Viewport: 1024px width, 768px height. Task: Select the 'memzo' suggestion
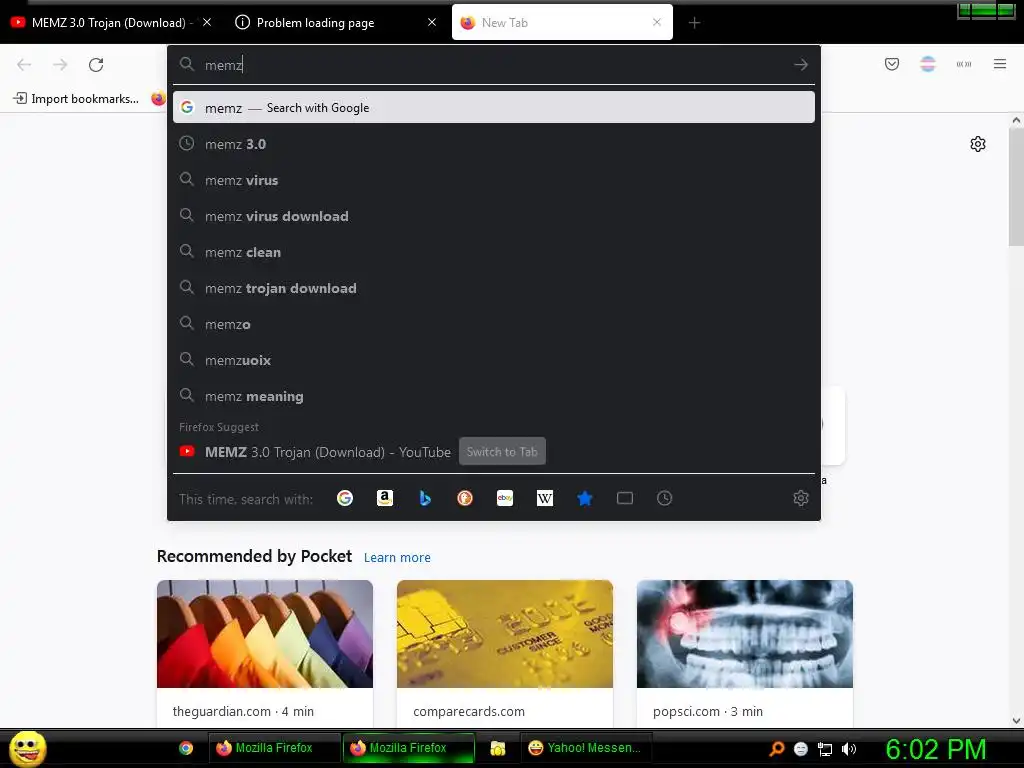[x=494, y=324]
